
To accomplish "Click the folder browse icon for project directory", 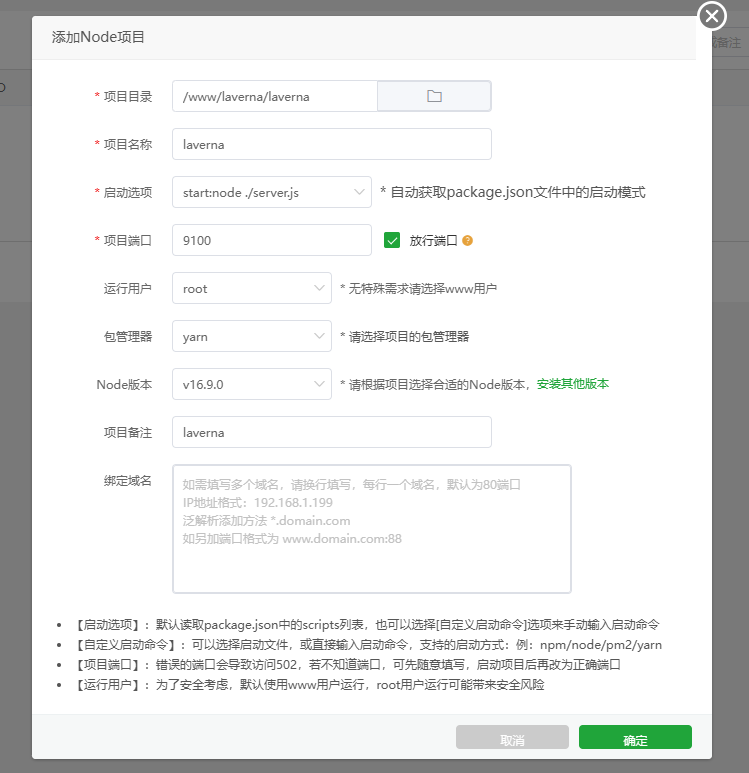I will [x=434, y=96].
